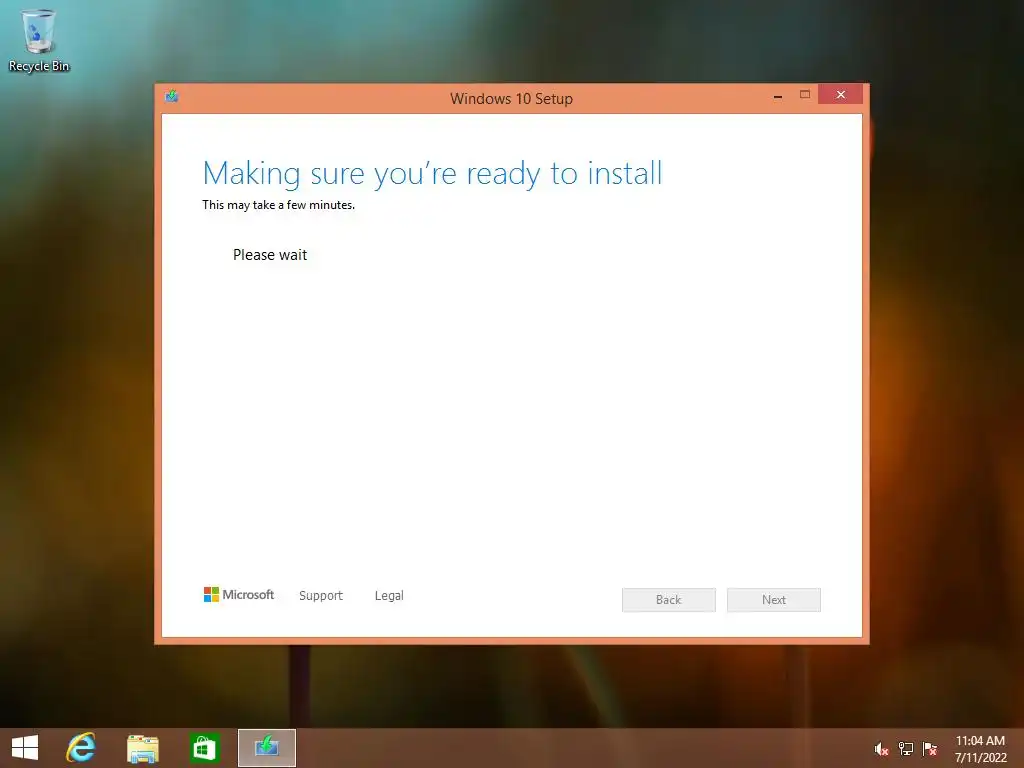Screen dimensions: 1024x768
Task: Open the Action Center flag icon
Action: (x=930, y=748)
